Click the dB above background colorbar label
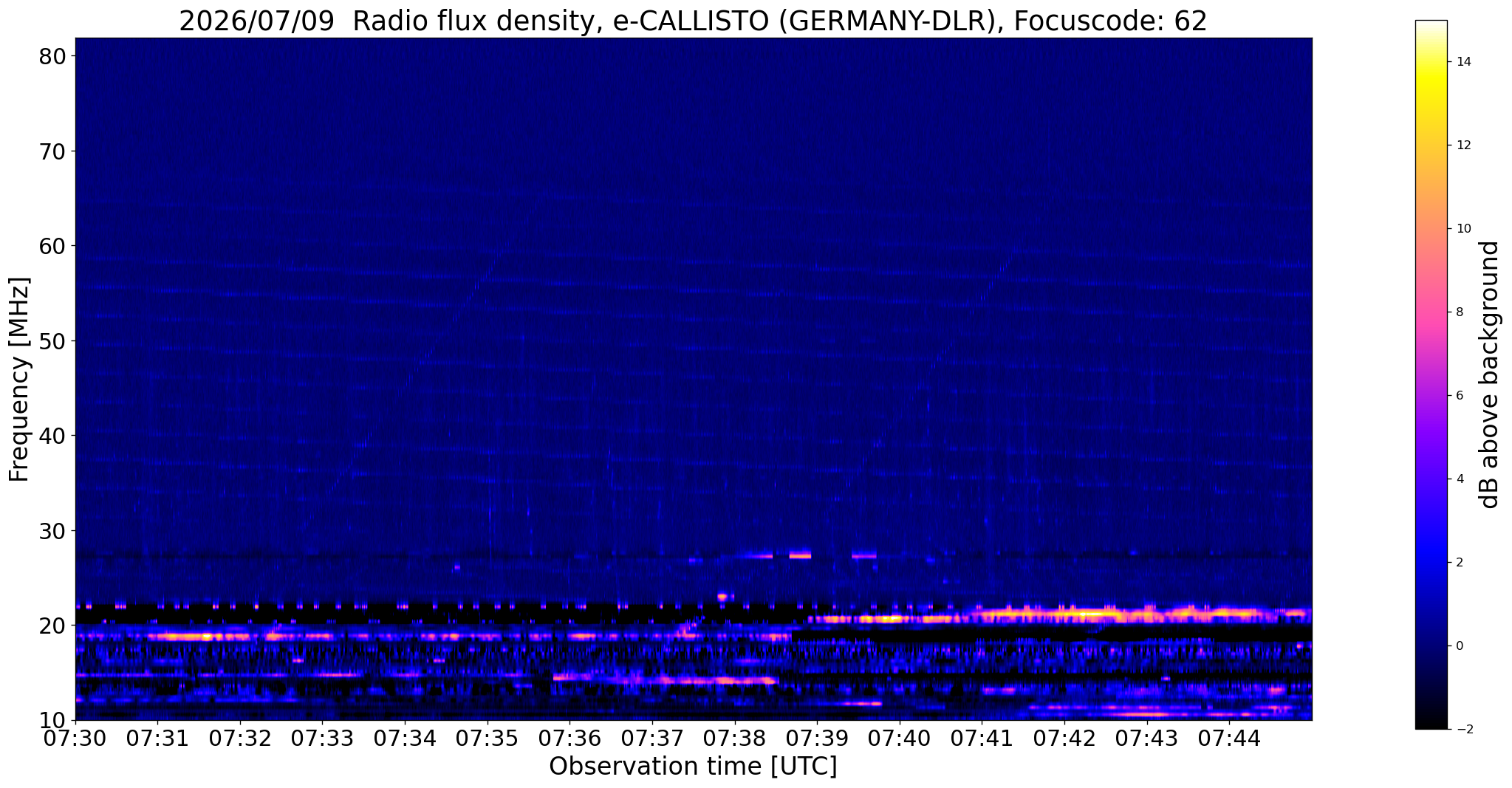Image resolution: width=1512 pixels, height=788 pixels. tap(1490, 374)
